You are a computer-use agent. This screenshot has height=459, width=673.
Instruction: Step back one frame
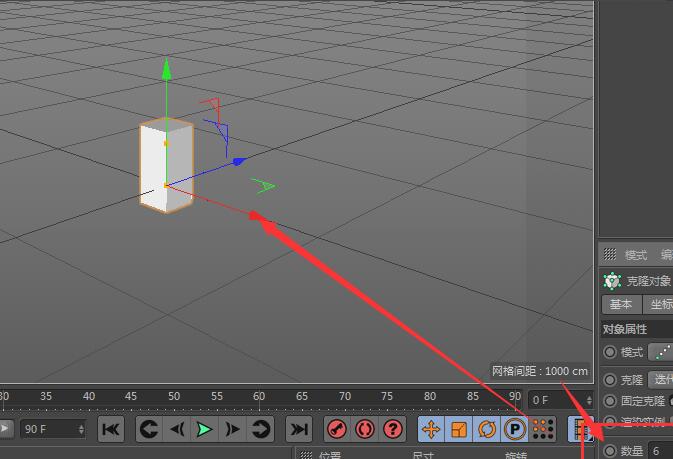[177, 429]
